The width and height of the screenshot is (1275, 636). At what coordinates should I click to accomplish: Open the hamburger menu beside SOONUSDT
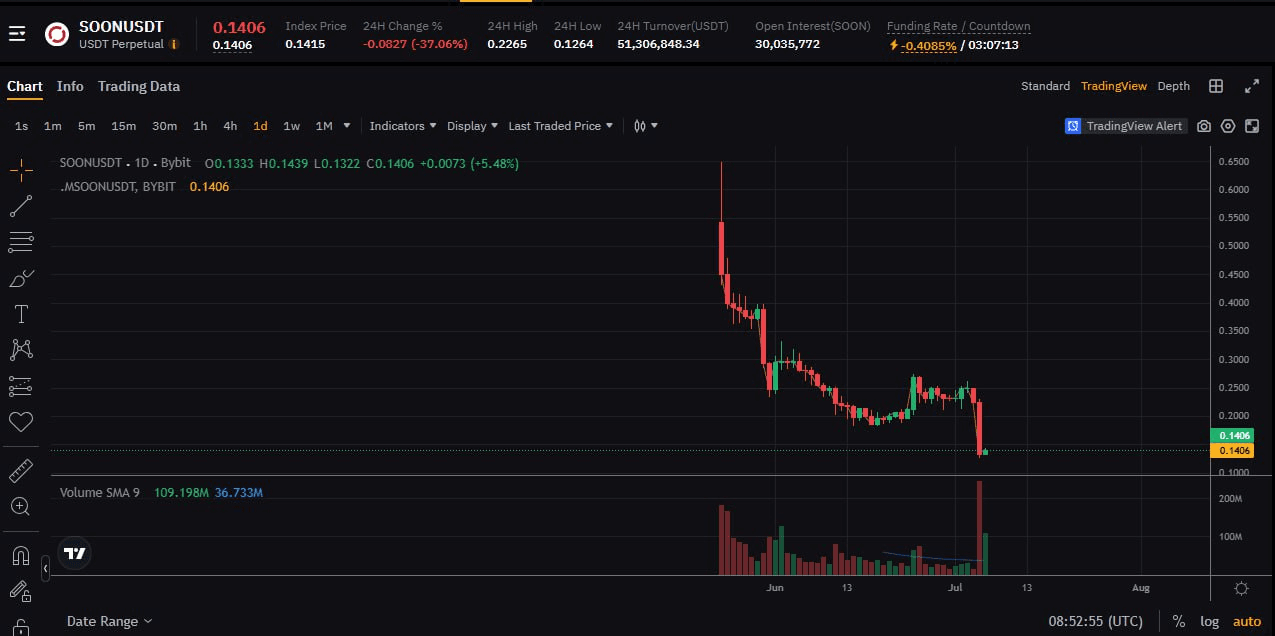click(x=17, y=35)
